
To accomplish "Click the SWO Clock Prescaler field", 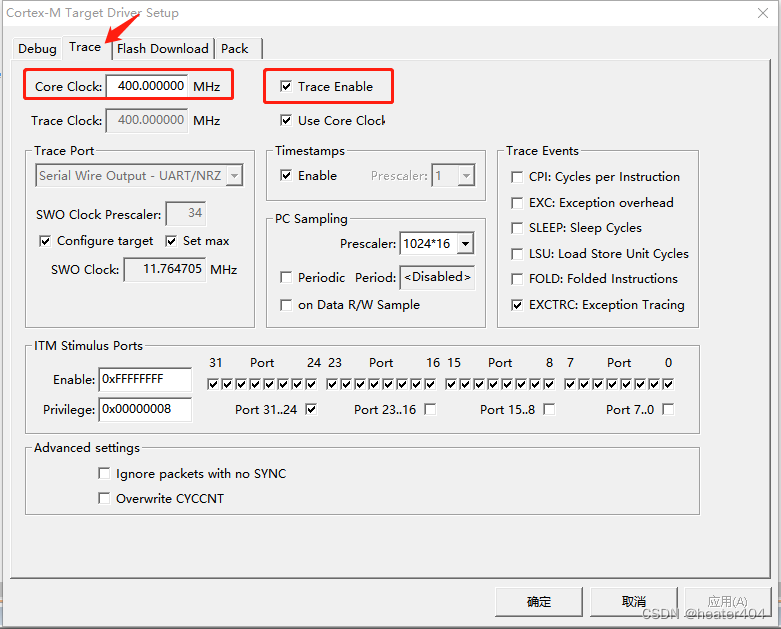I will pos(186,214).
